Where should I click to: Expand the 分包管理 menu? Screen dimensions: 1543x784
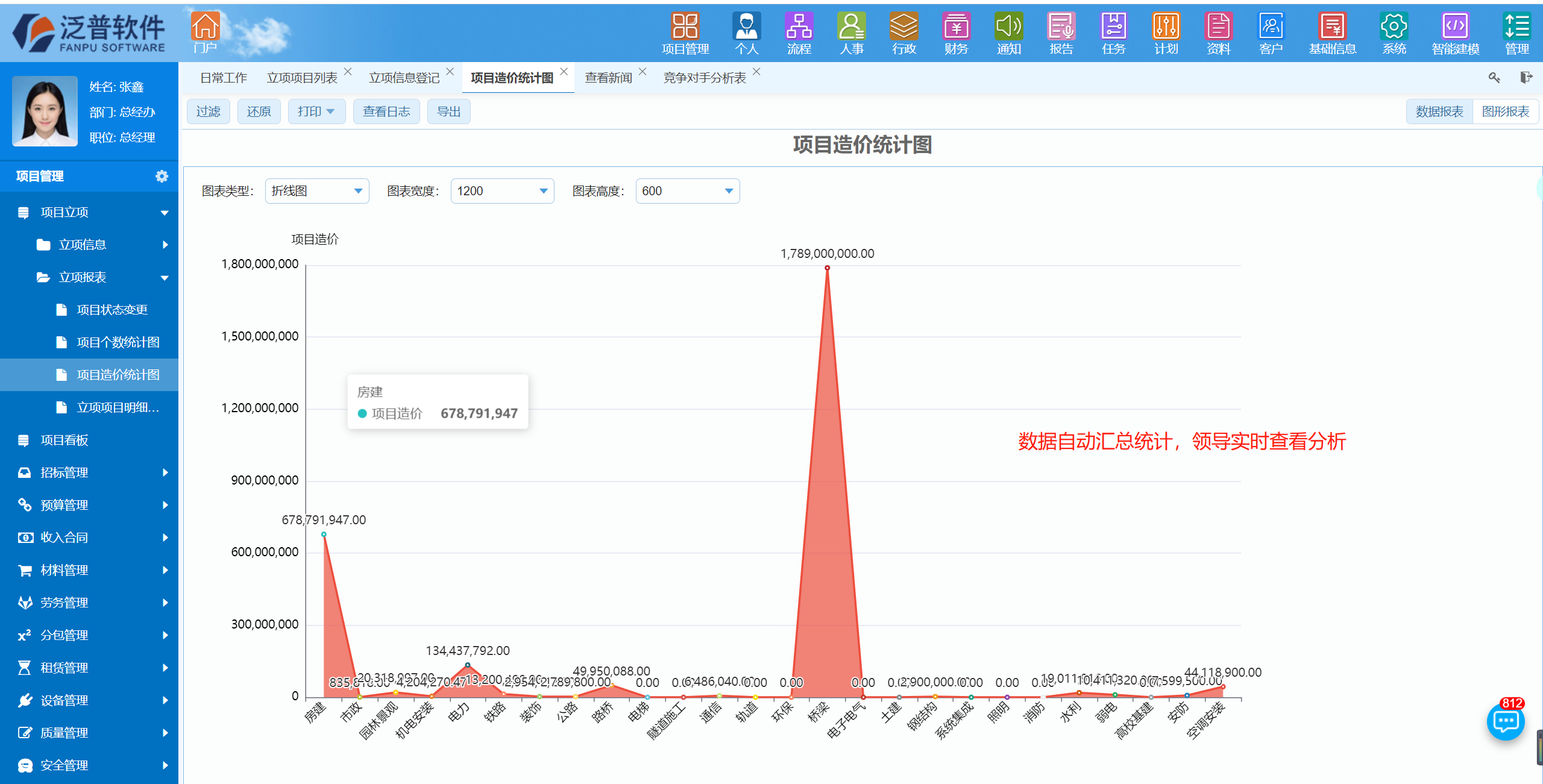tap(89, 635)
